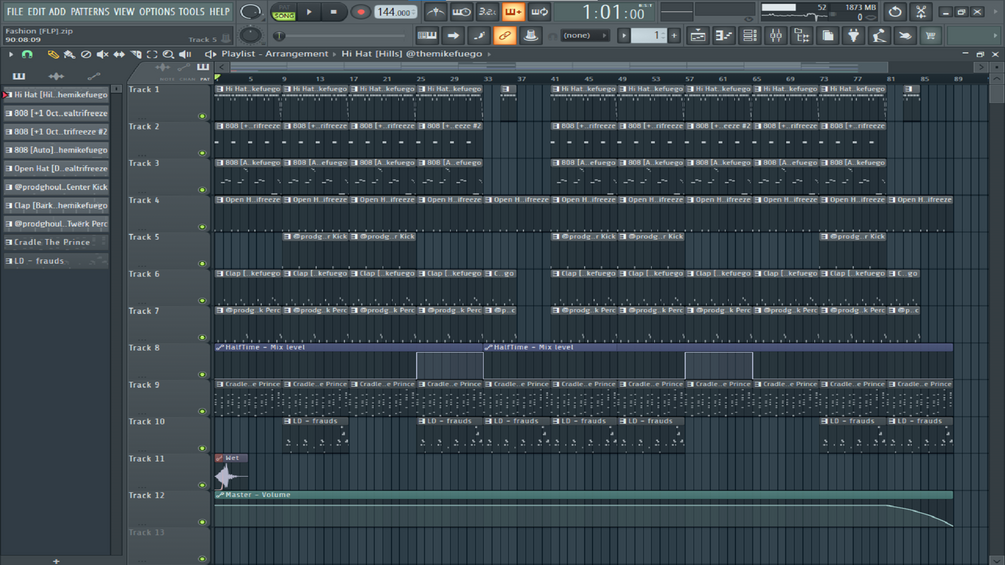Select the Slip tool
This screenshot has height=565, width=1005.
[119, 54]
